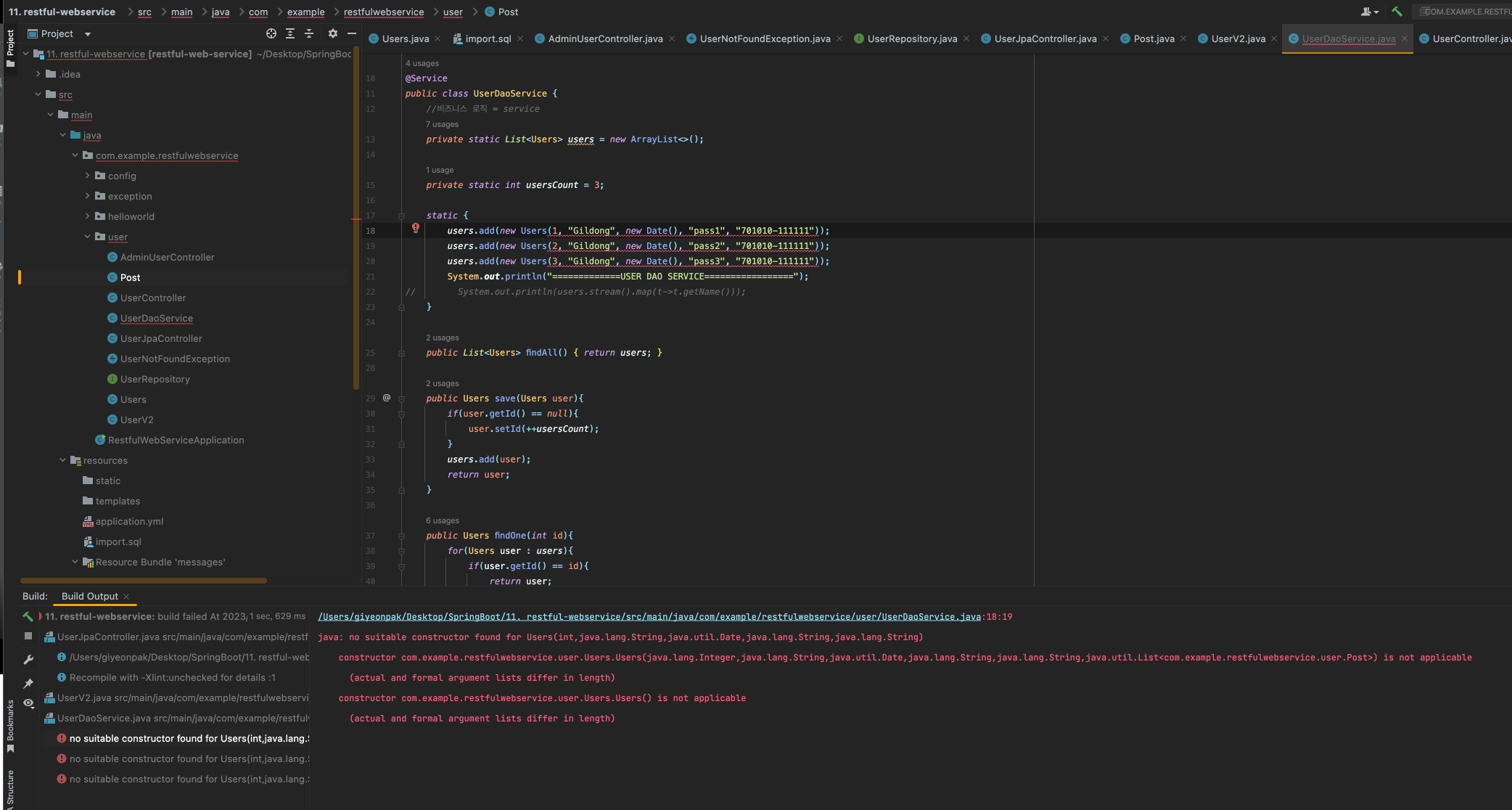Collapse the user package
Viewport: 1512px width, 810px height.
(87, 237)
